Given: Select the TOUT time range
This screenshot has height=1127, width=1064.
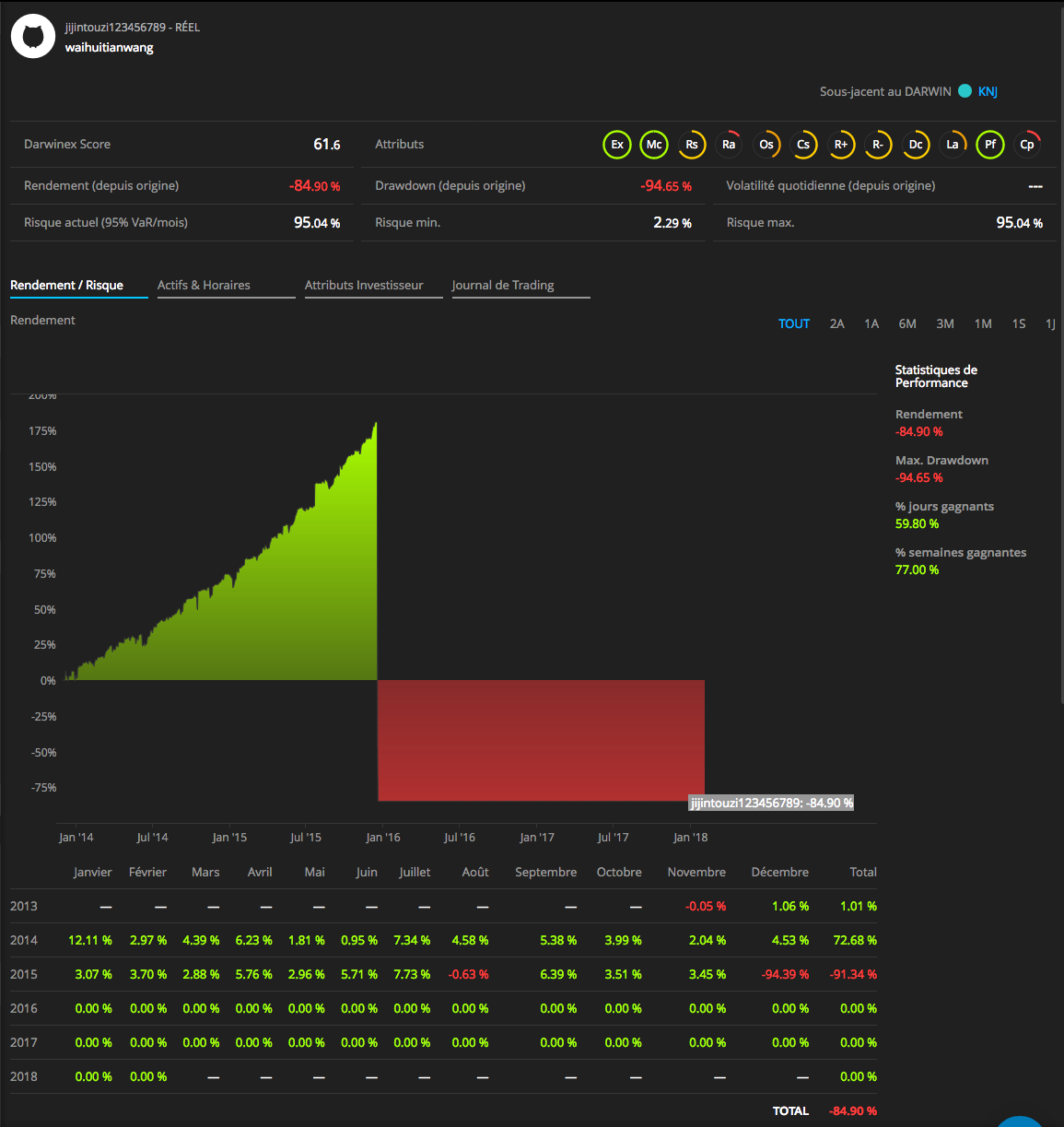Looking at the screenshot, I should click(x=794, y=323).
